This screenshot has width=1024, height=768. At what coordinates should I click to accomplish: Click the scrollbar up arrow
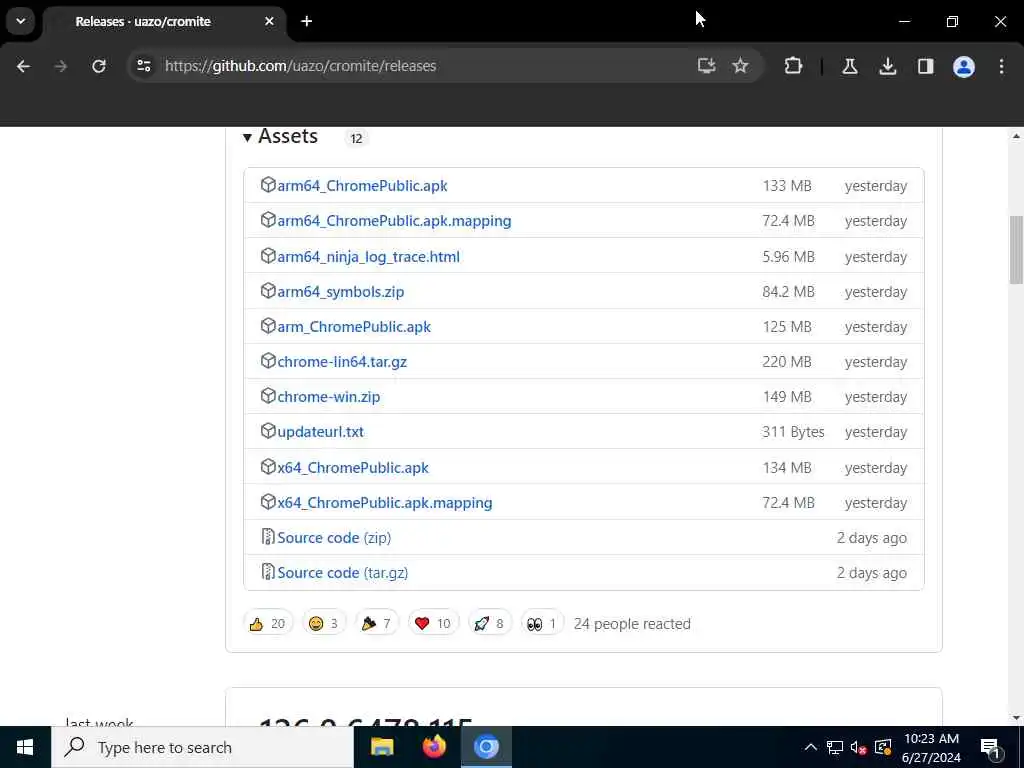pyautogui.click(x=1016, y=136)
